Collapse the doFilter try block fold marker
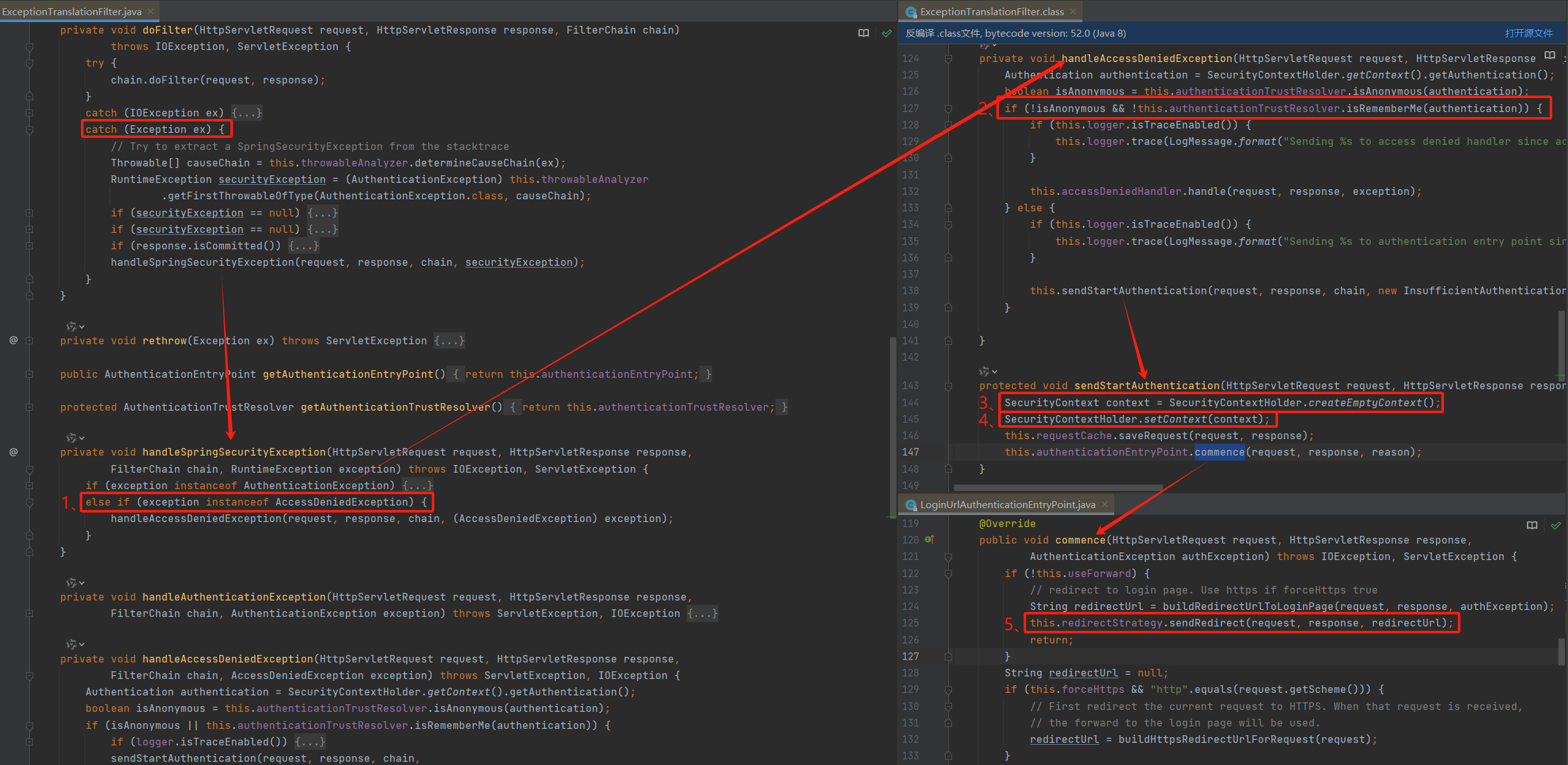Viewport: 1568px width, 765px height. [29, 63]
